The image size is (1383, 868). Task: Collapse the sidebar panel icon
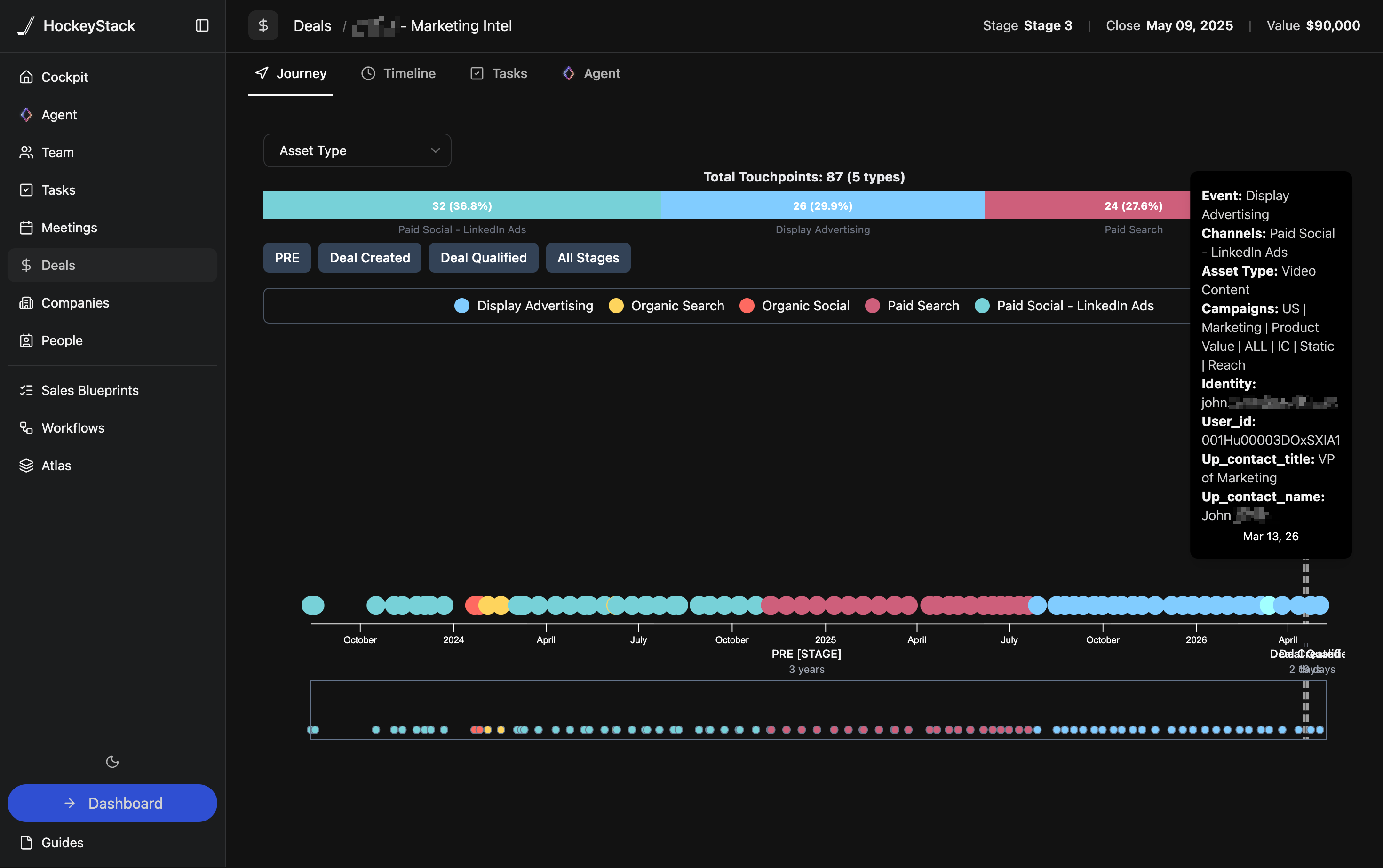click(202, 26)
